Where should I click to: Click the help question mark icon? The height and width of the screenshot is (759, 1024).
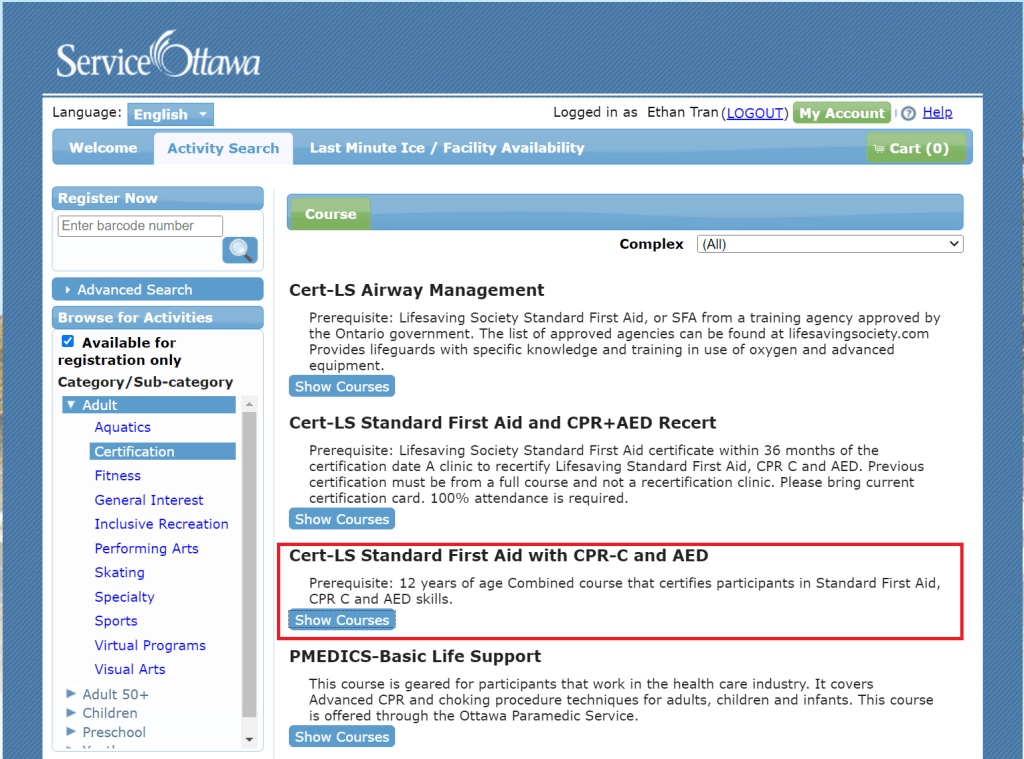[908, 114]
